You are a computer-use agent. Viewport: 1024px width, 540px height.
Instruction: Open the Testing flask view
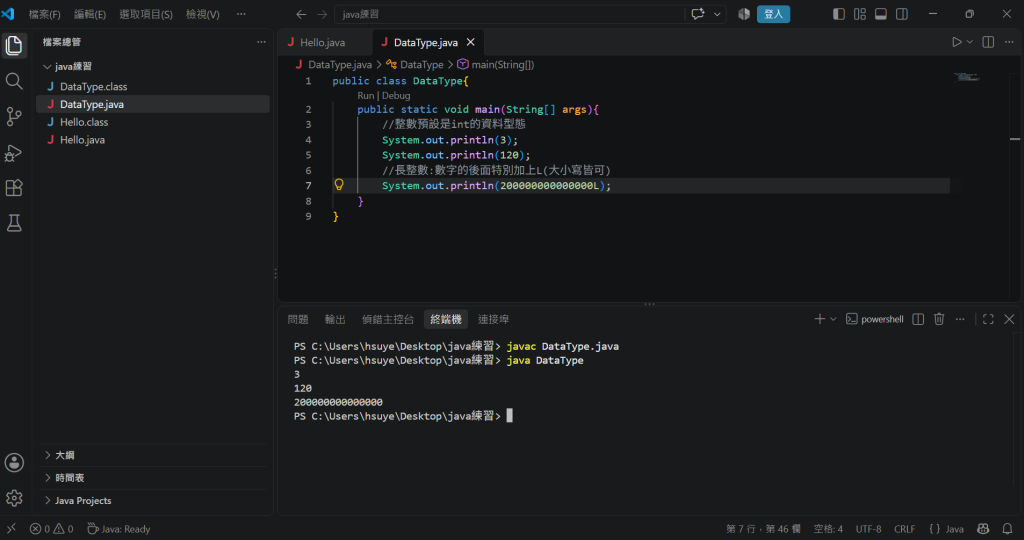pyautogui.click(x=14, y=223)
